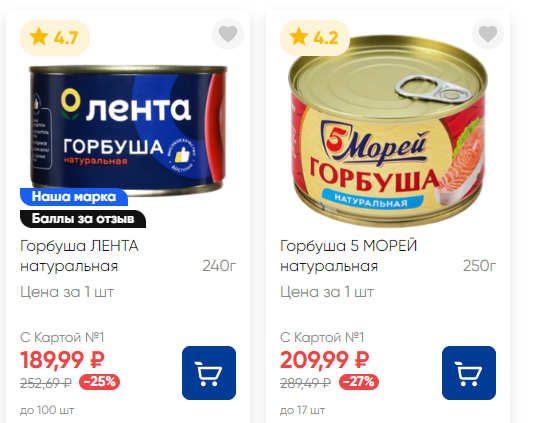Open Горбуша 5 МОРЕЙ натуральная product title
Viewport: 547px width, 423px height.
349,256
